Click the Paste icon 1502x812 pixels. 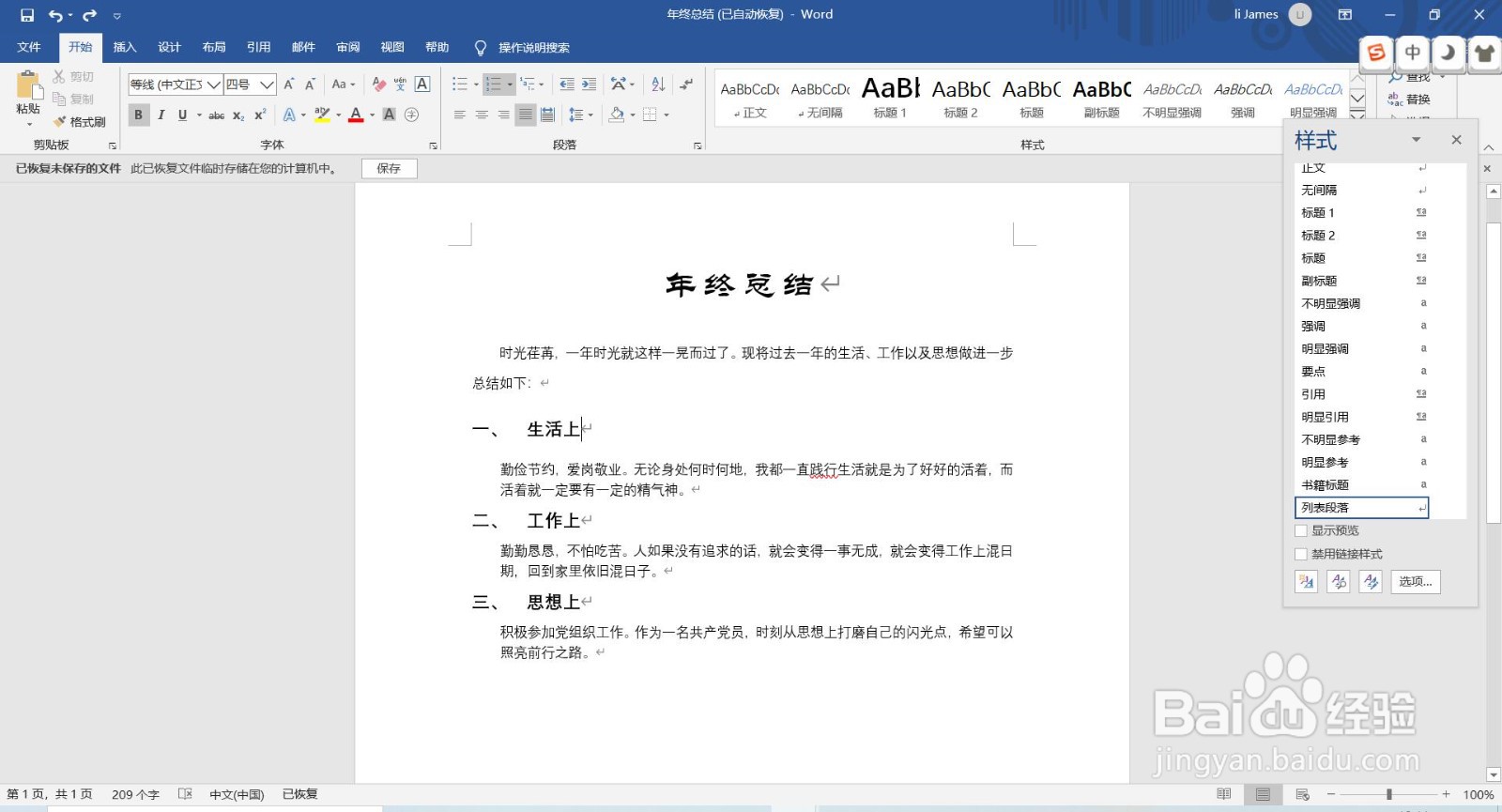pos(28,86)
